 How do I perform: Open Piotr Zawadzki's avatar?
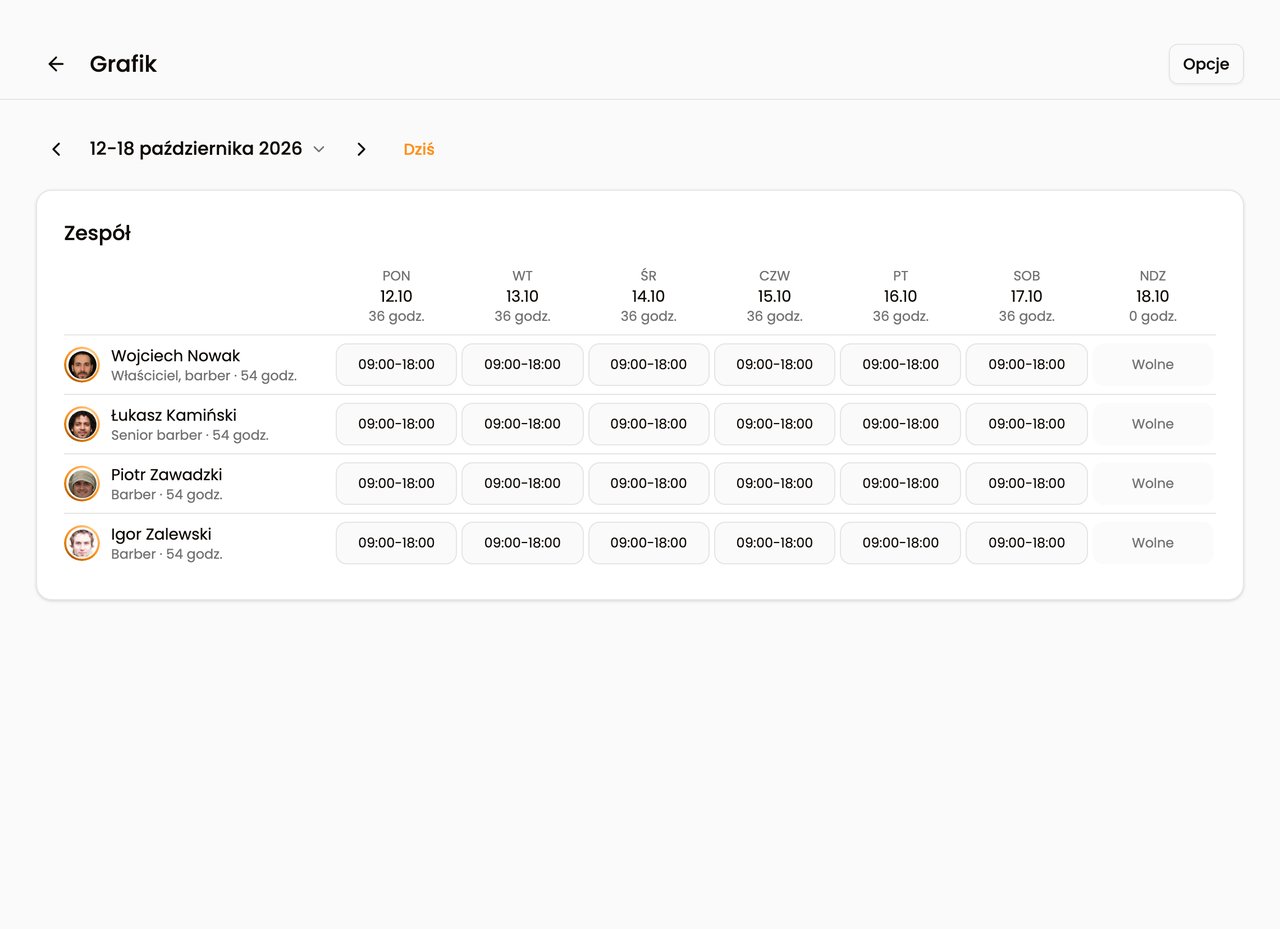pos(82,484)
